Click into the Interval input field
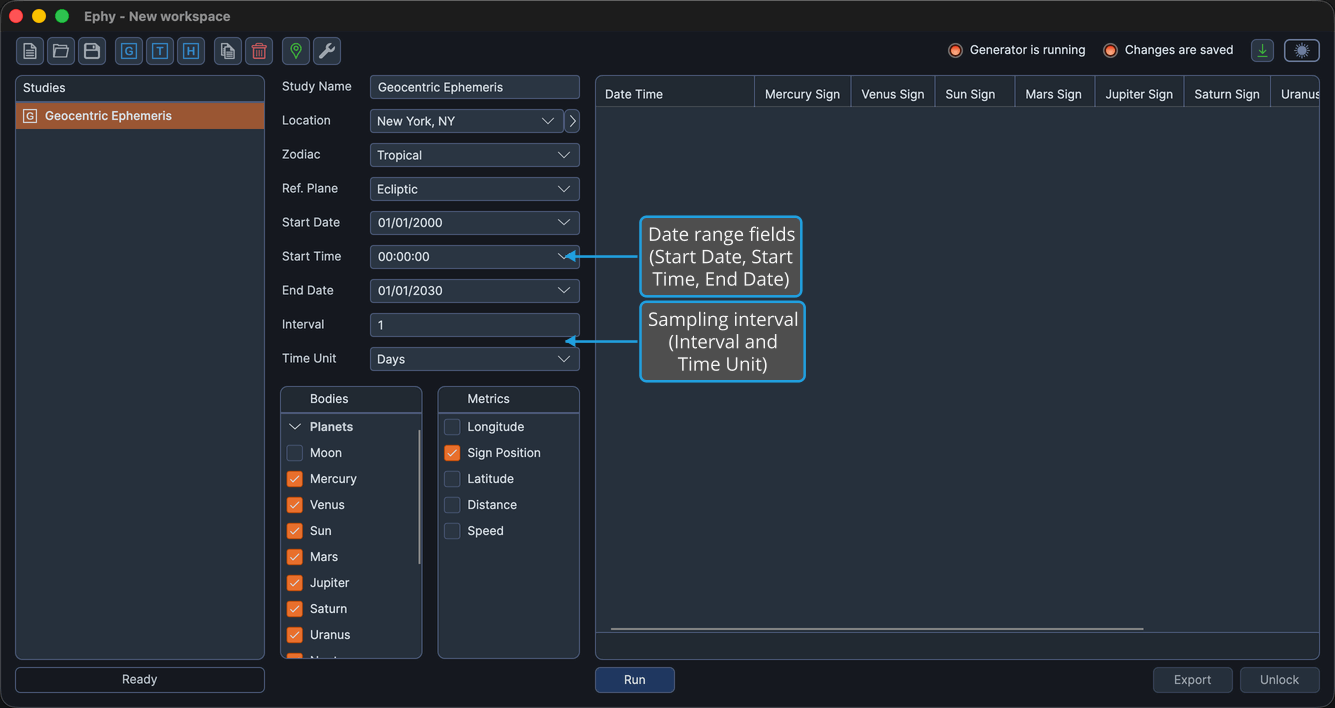The width and height of the screenshot is (1335, 708). 474,325
